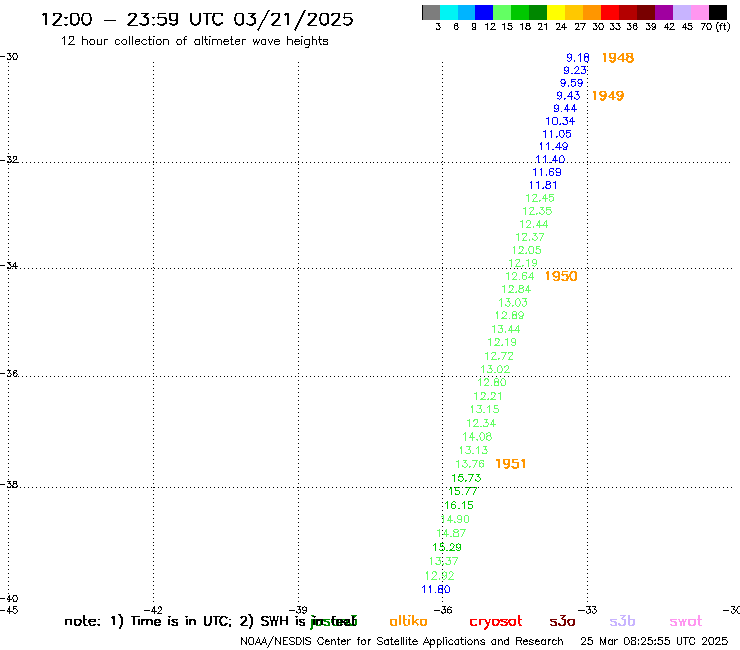Select the s3b satellite legend label

(622, 621)
